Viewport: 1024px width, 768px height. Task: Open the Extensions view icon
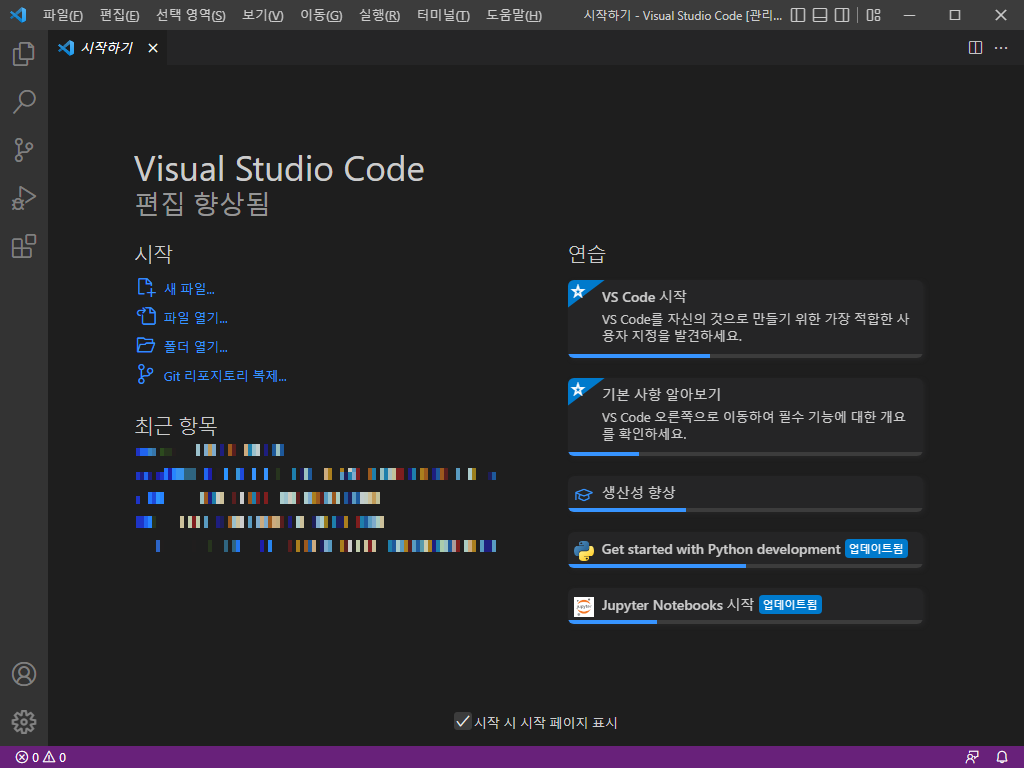pyautogui.click(x=24, y=247)
